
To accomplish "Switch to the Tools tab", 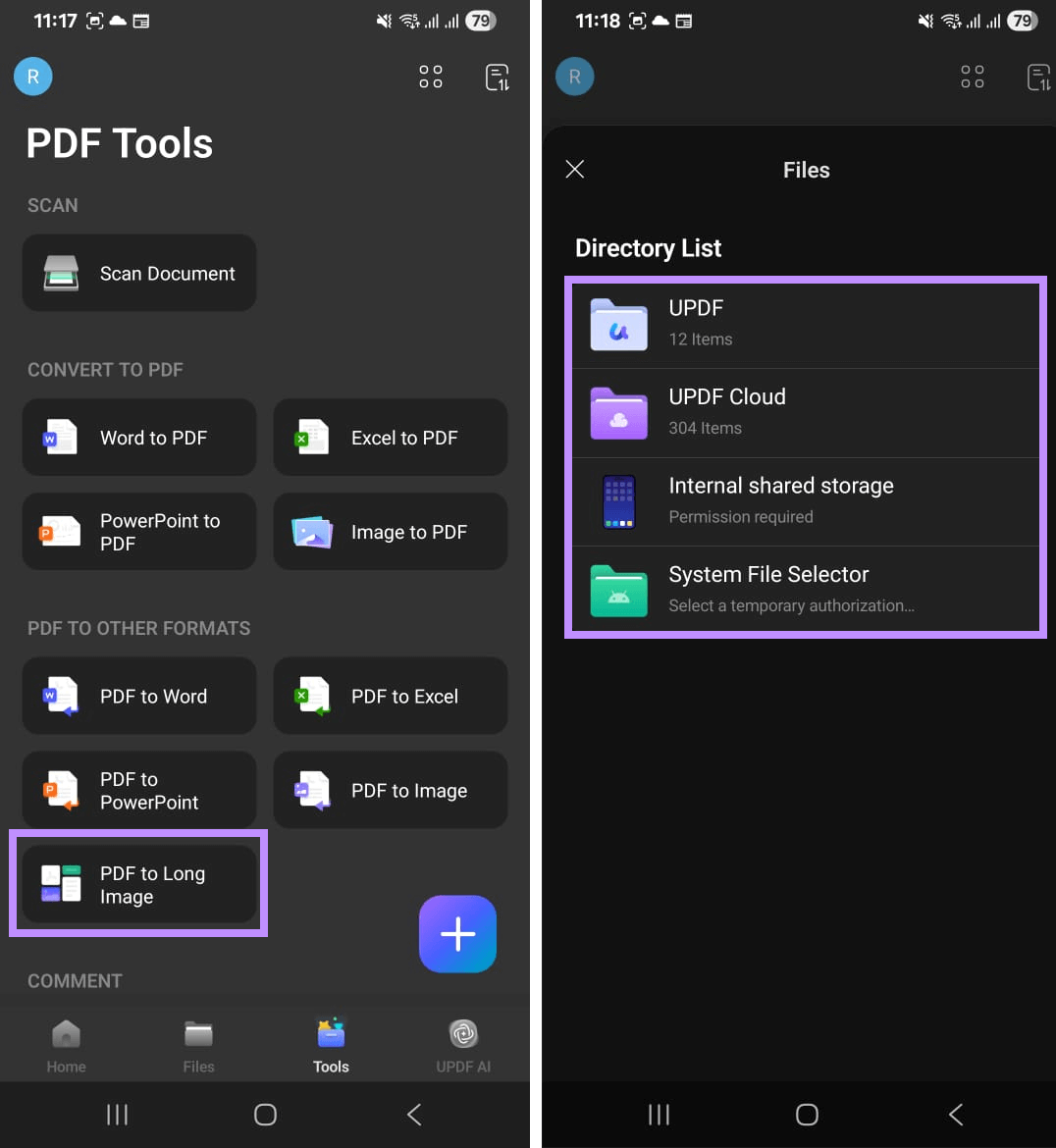I will (x=331, y=1046).
